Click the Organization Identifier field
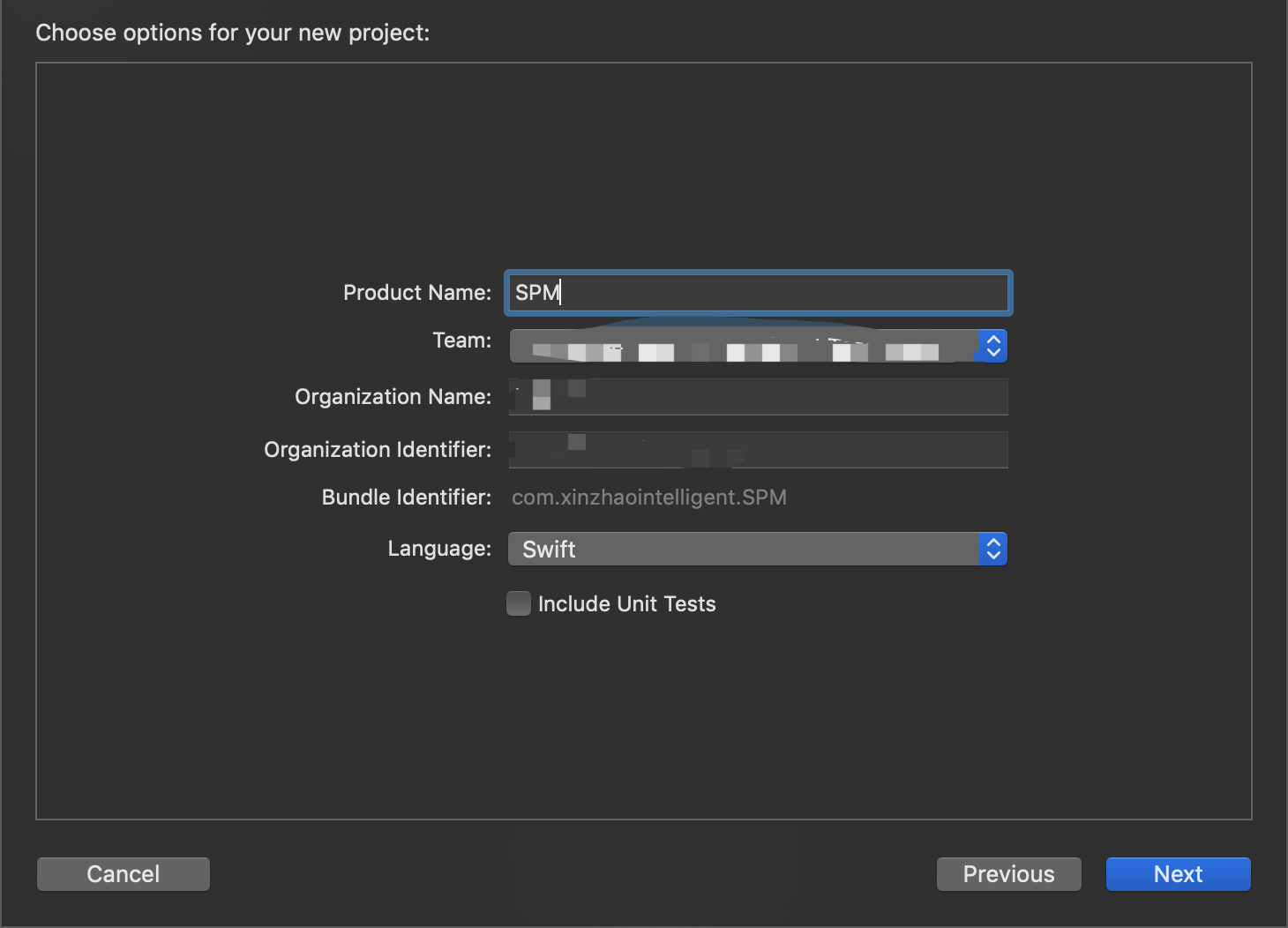Image resolution: width=1288 pixels, height=928 pixels. (757, 449)
